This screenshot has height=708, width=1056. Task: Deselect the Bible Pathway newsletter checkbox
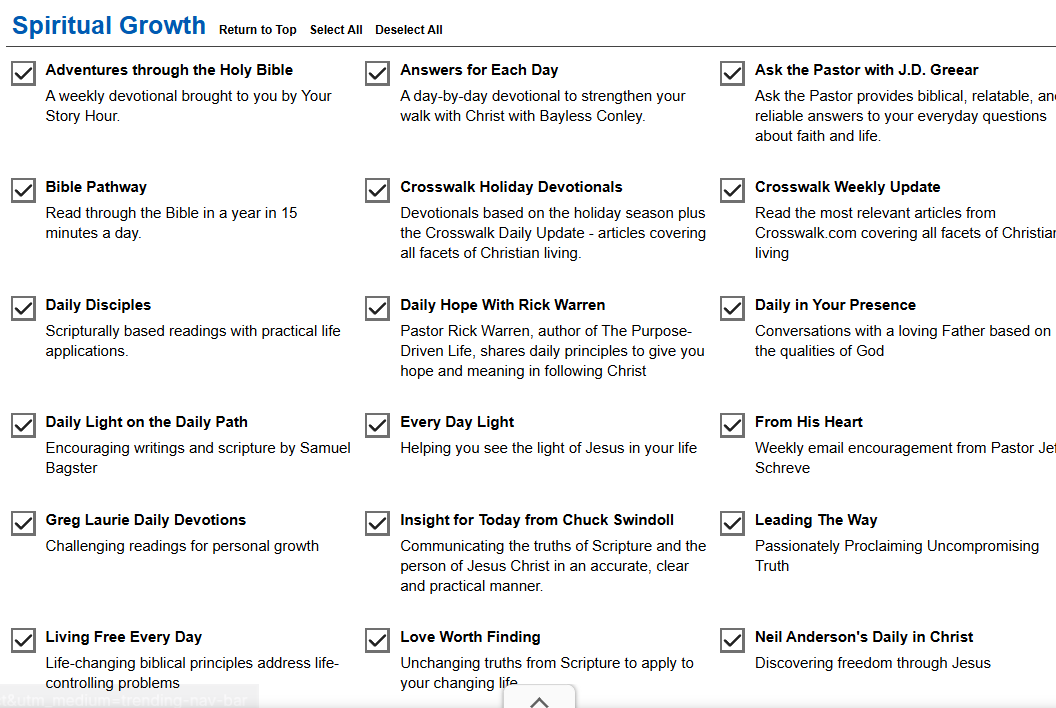tap(23, 190)
